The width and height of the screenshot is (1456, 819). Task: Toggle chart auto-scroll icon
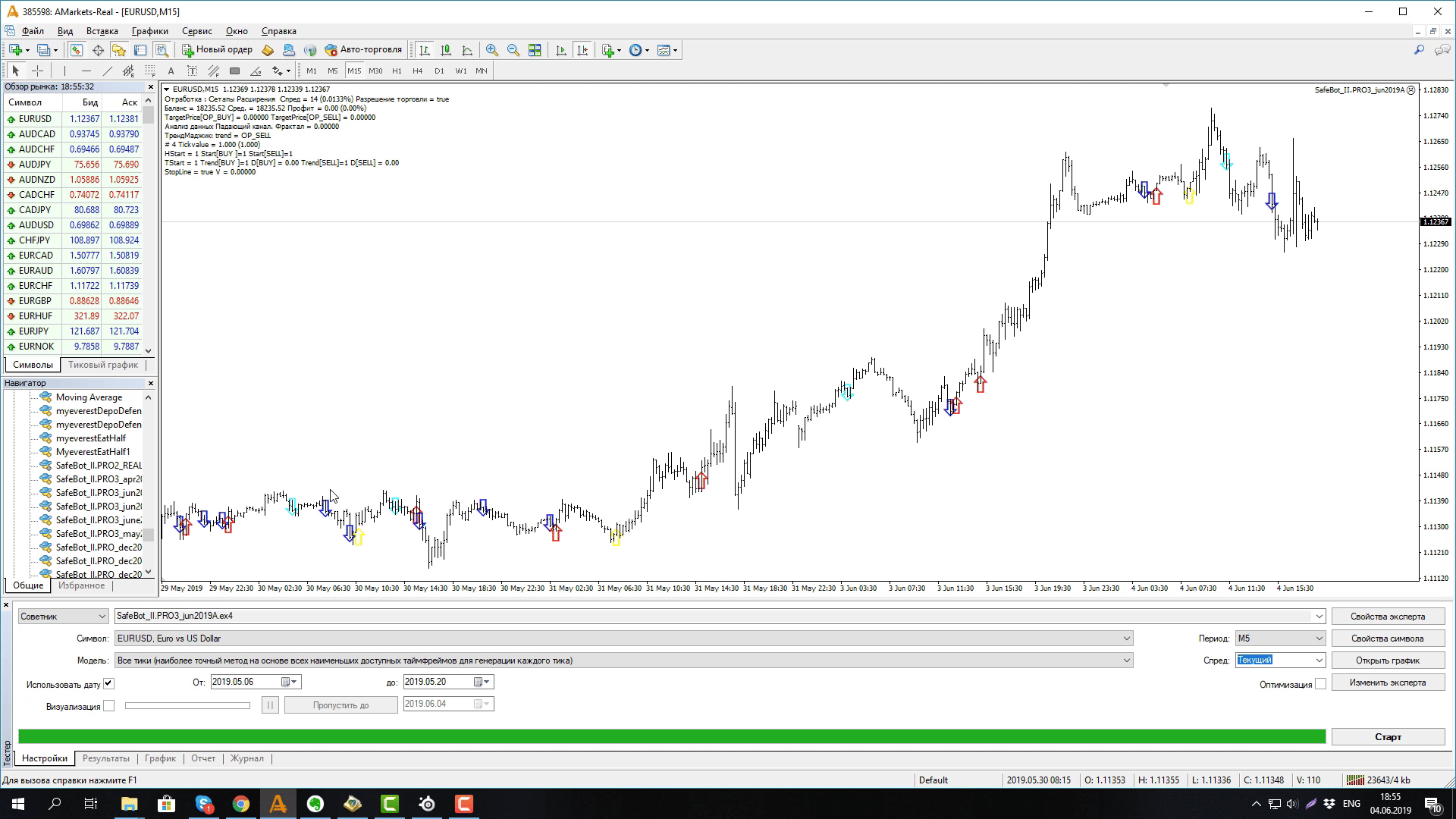(561, 50)
